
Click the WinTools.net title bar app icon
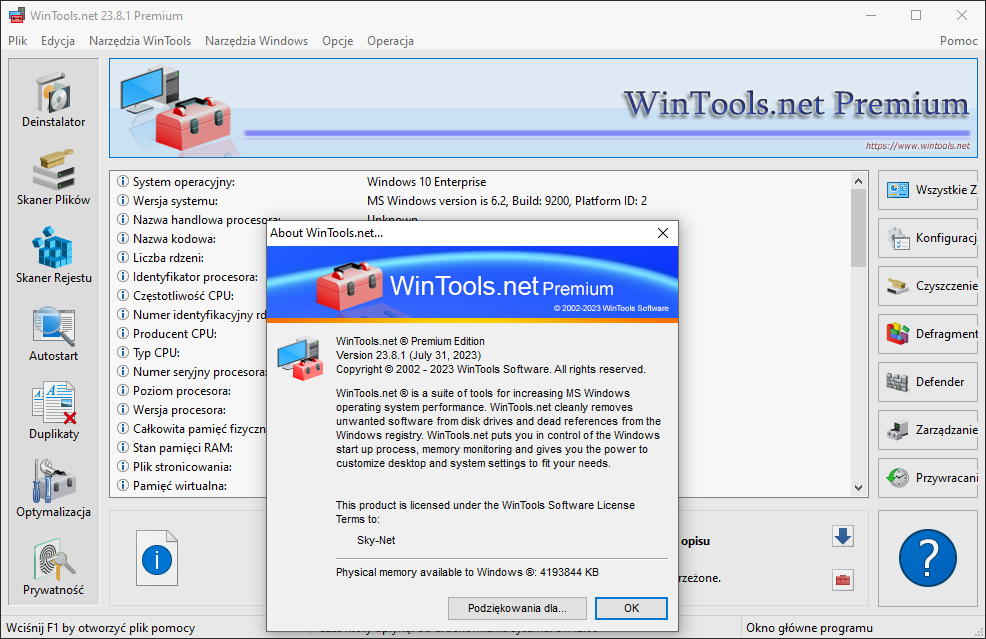pyautogui.click(x=17, y=15)
